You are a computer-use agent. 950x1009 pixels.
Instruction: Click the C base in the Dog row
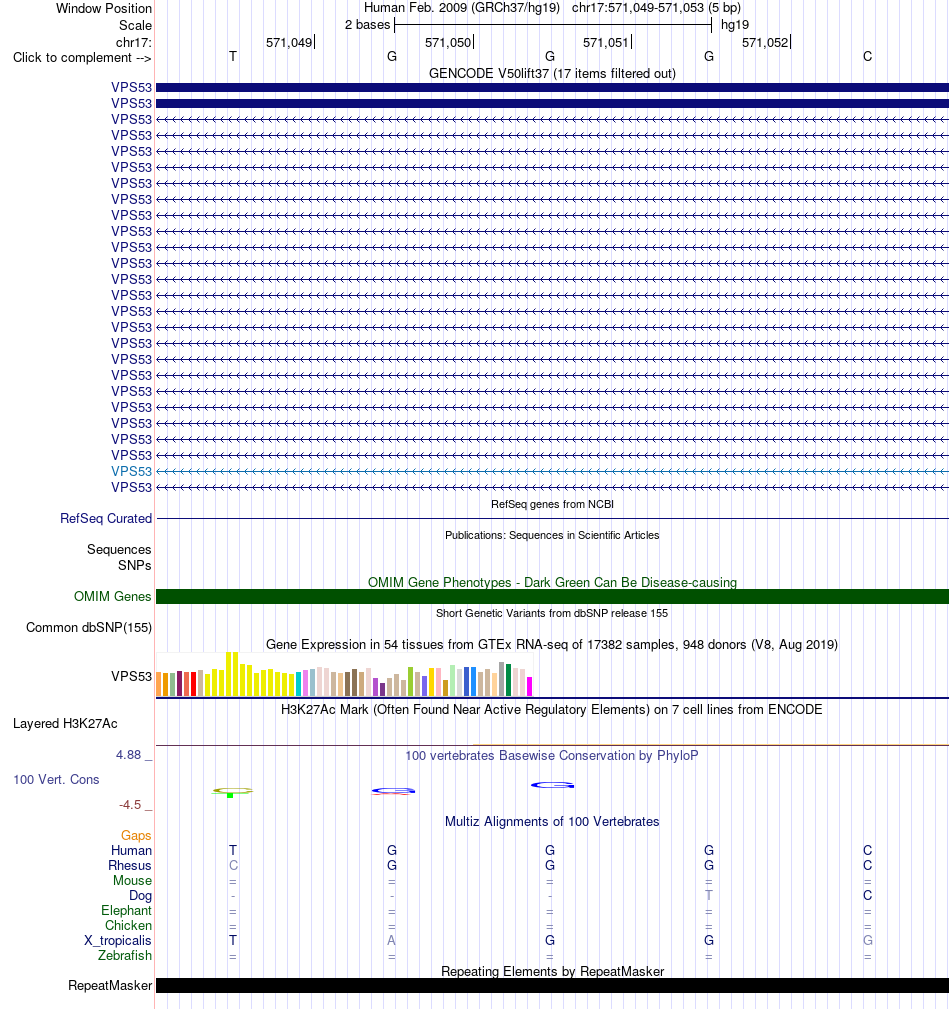[x=868, y=896]
